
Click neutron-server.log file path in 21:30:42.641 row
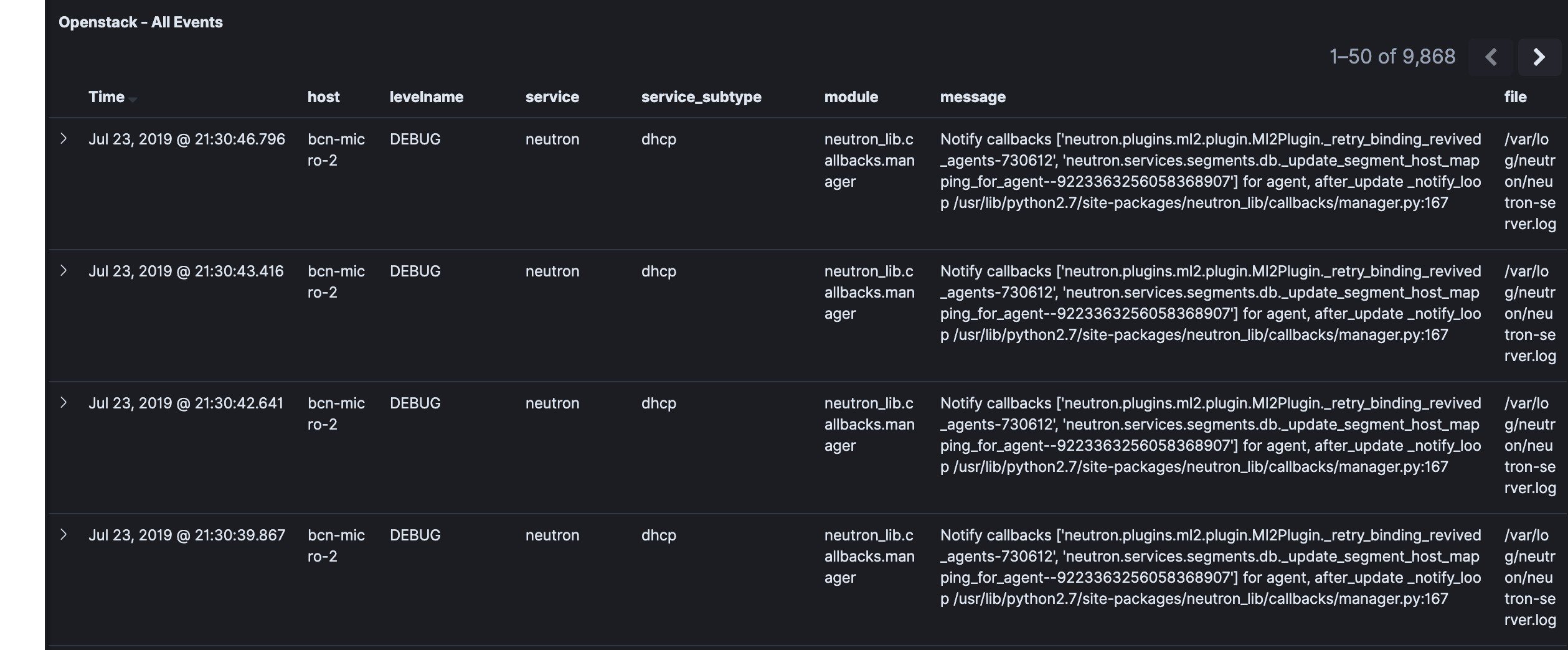pyautogui.click(x=1530, y=445)
